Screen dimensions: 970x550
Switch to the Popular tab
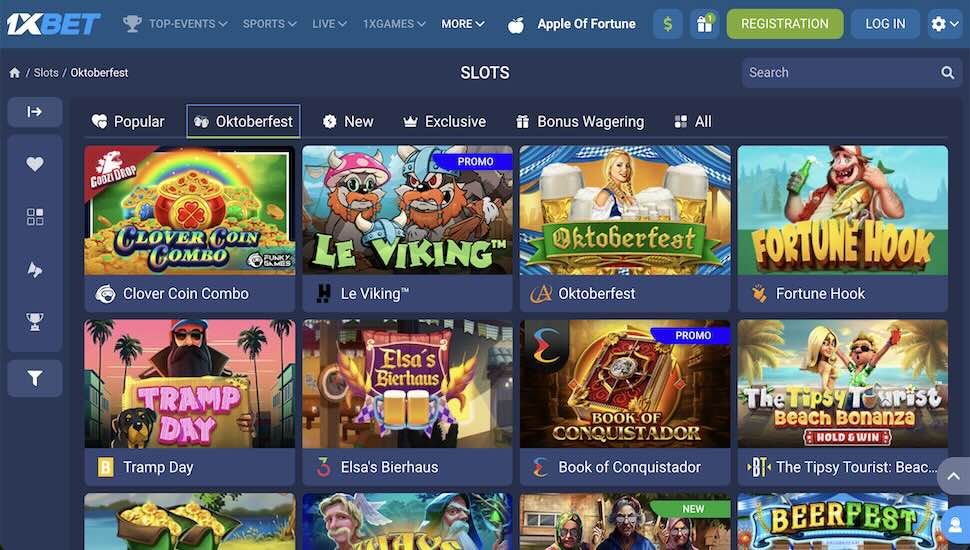[128, 121]
